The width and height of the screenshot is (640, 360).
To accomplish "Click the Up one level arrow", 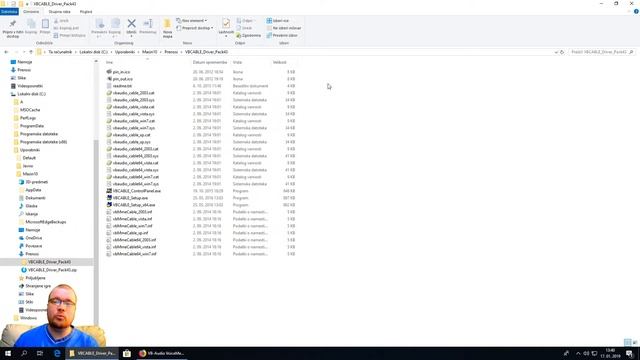I will tap(31, 52).
